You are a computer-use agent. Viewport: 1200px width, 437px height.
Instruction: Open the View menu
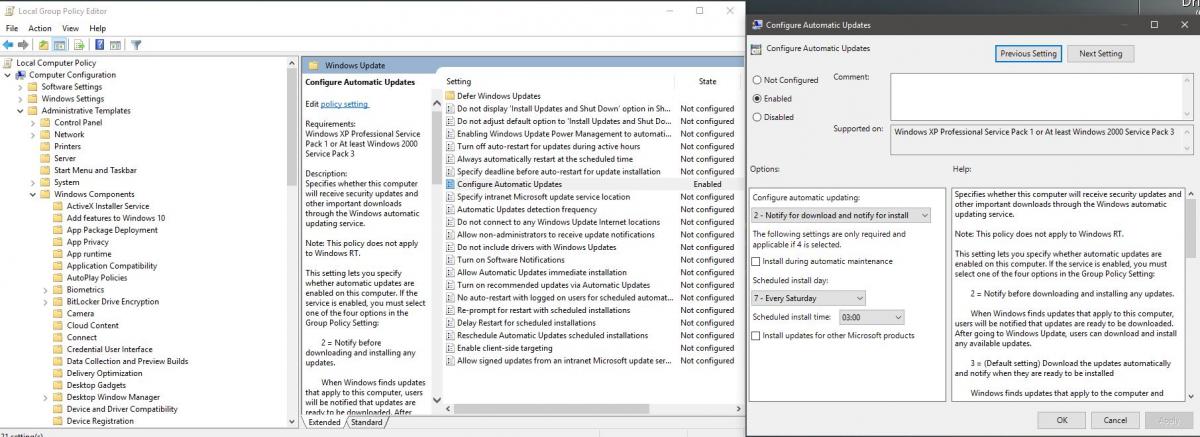70,28
